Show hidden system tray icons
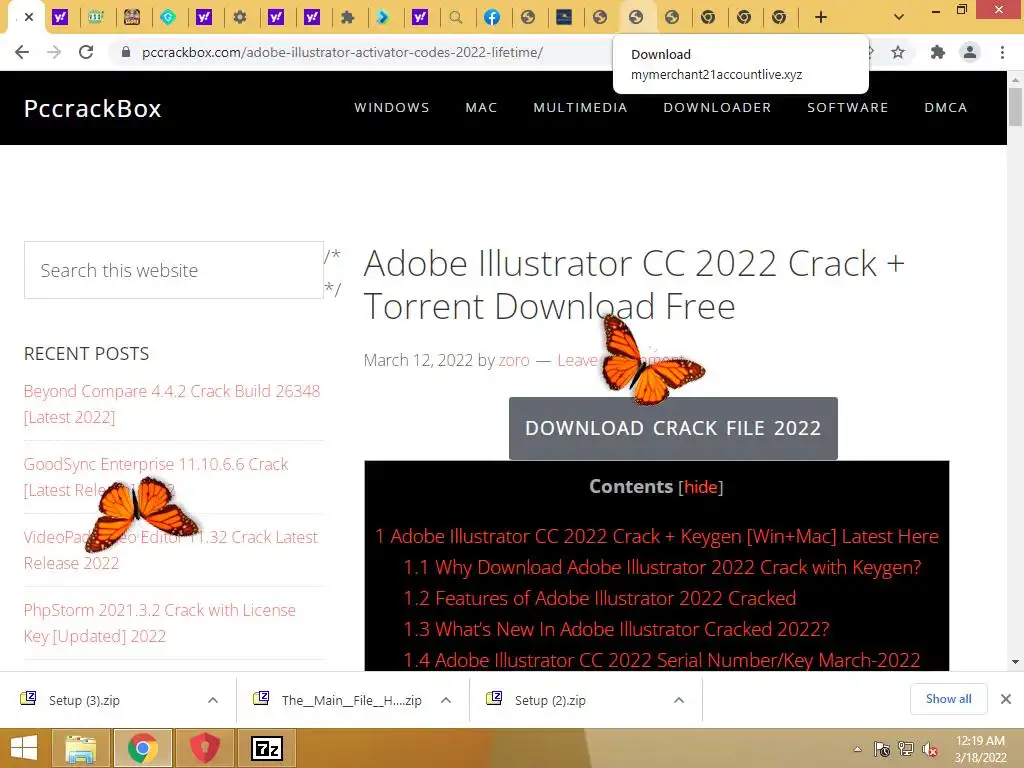Screen dimensions: 1024x768 [857, 749]
